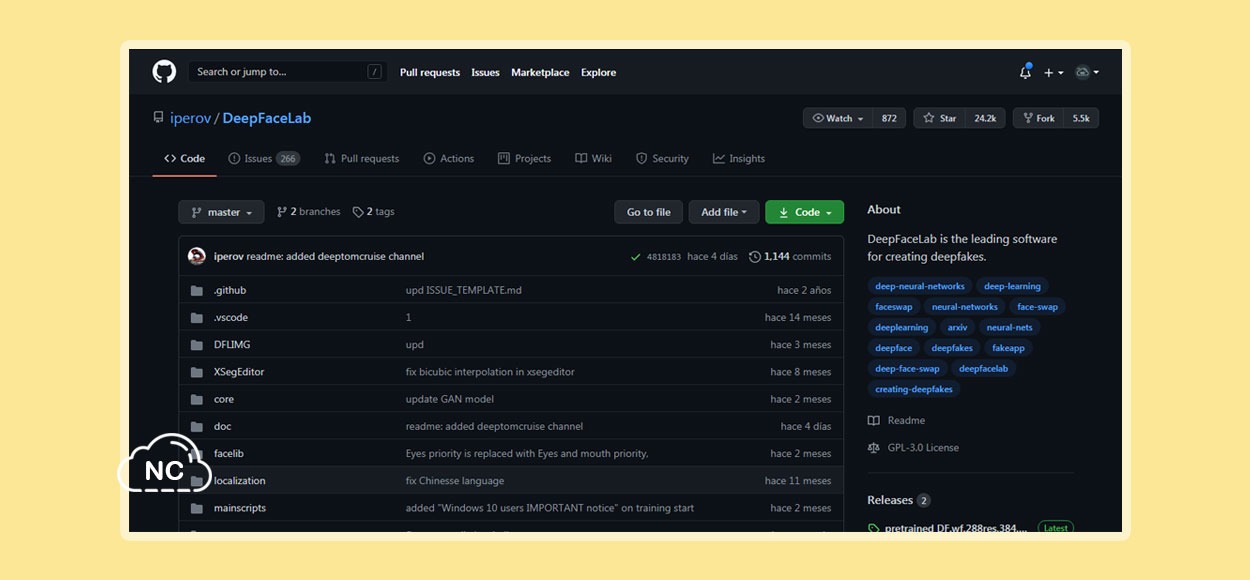Open Pull requests in the top navigation
The height and width of the screenshot is (580, 1250).
[430, 72]
